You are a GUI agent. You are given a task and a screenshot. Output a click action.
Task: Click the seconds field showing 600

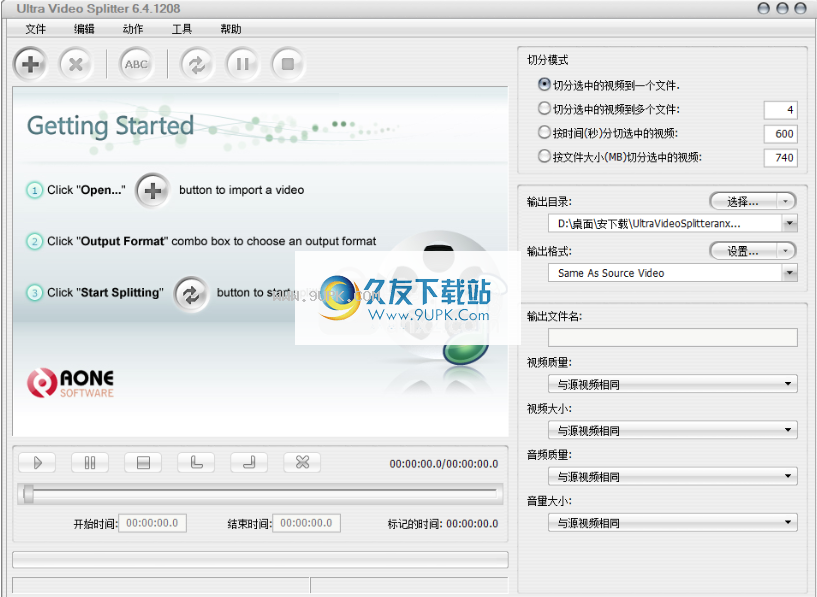point(780,133)
